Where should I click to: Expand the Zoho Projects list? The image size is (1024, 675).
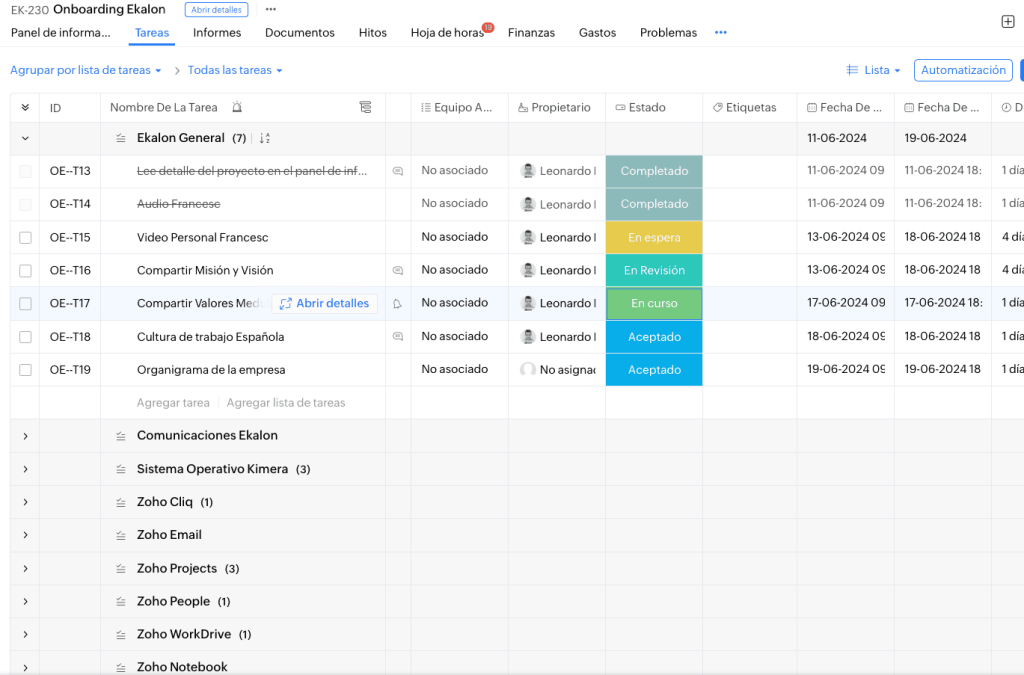pyautogui.click(x=25, y=569)
